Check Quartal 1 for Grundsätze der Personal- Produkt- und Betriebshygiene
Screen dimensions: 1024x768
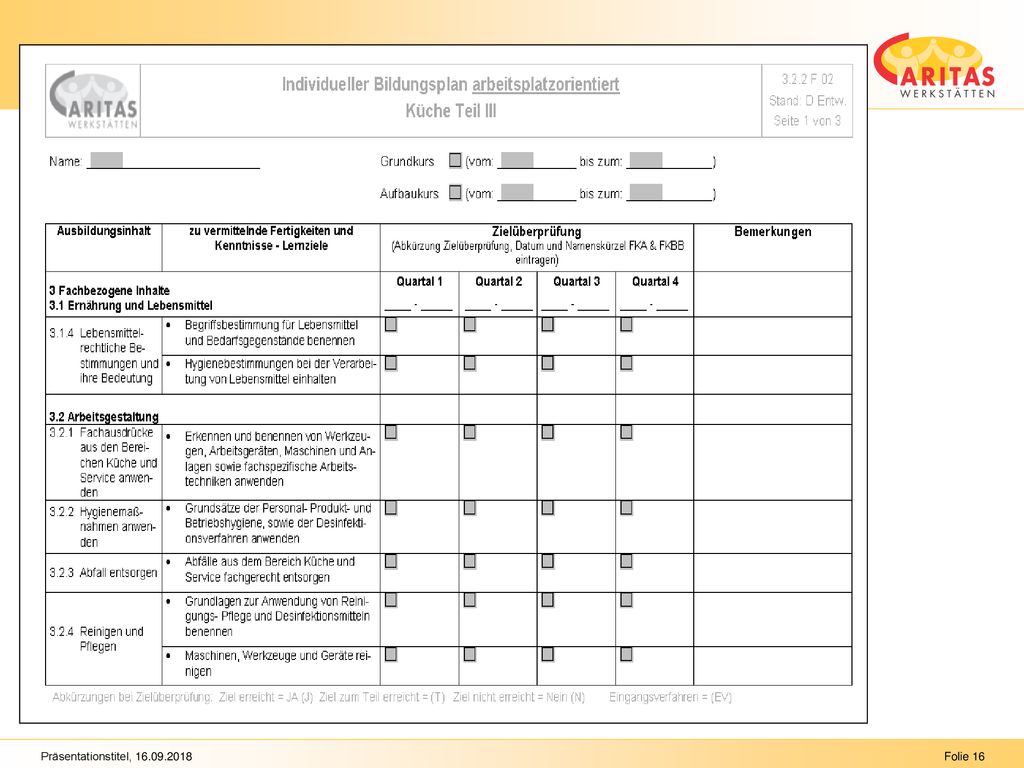pos(391,508)
